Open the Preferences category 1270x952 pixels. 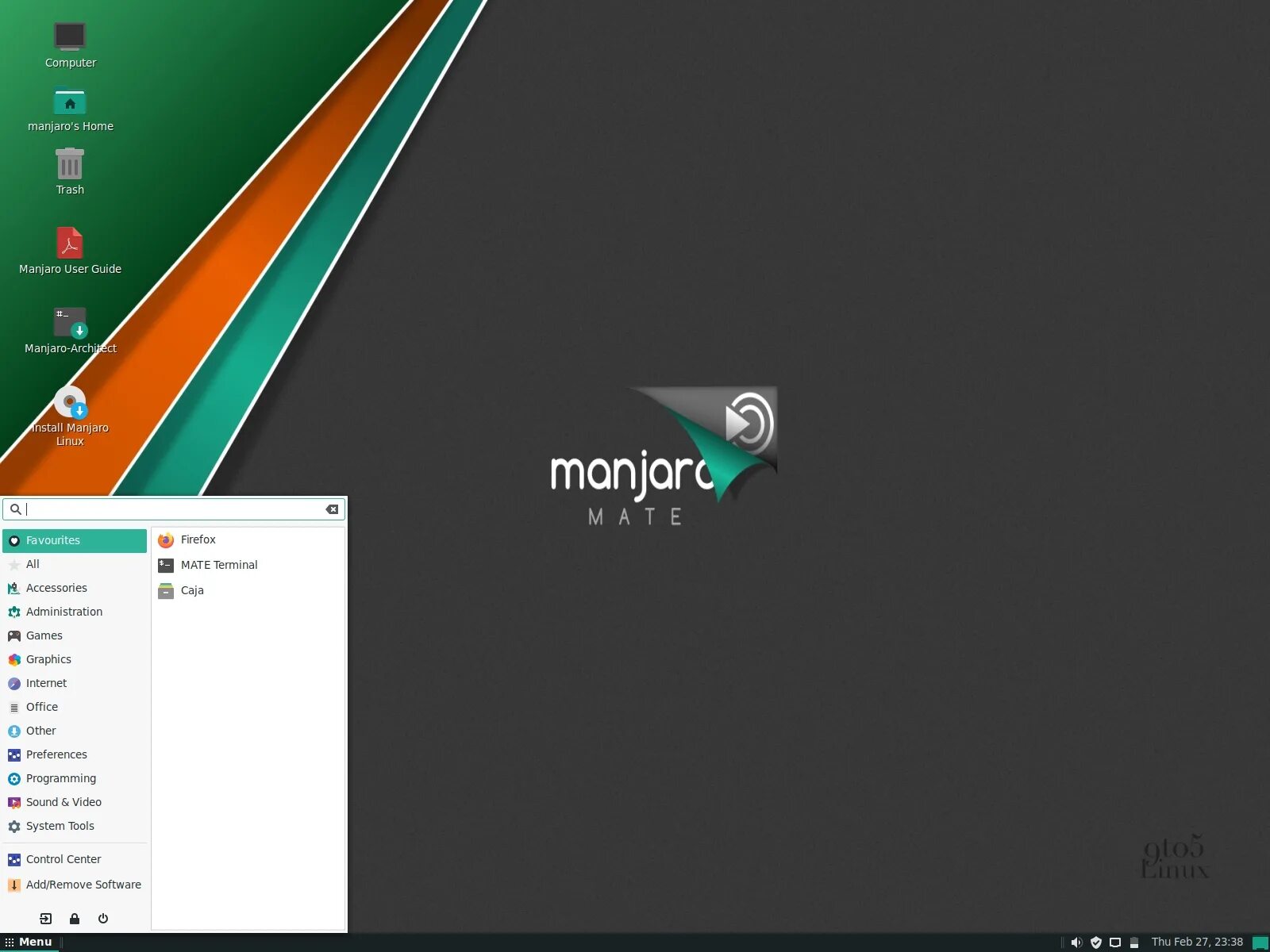click(75, 754)
